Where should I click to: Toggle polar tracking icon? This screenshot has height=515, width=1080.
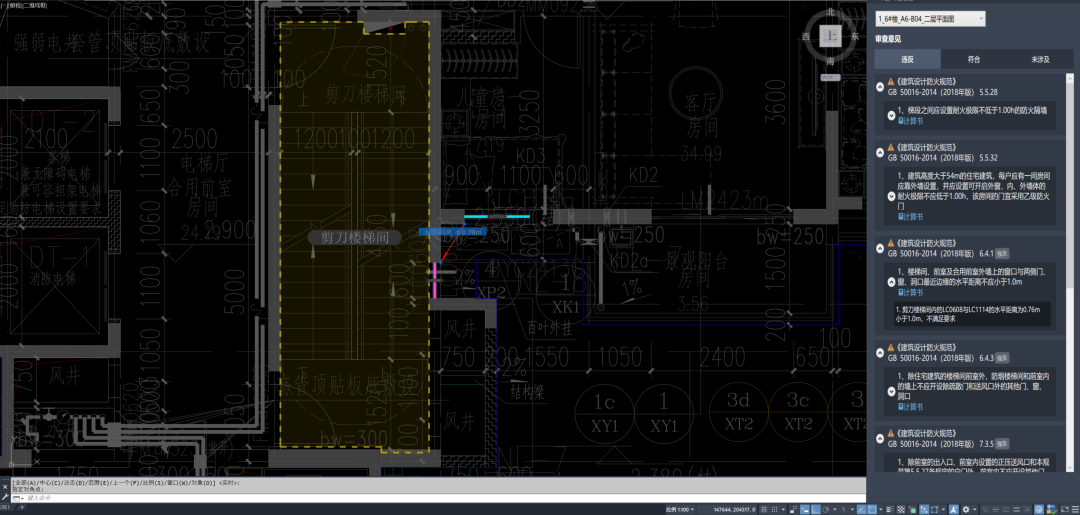pos(826,509)
